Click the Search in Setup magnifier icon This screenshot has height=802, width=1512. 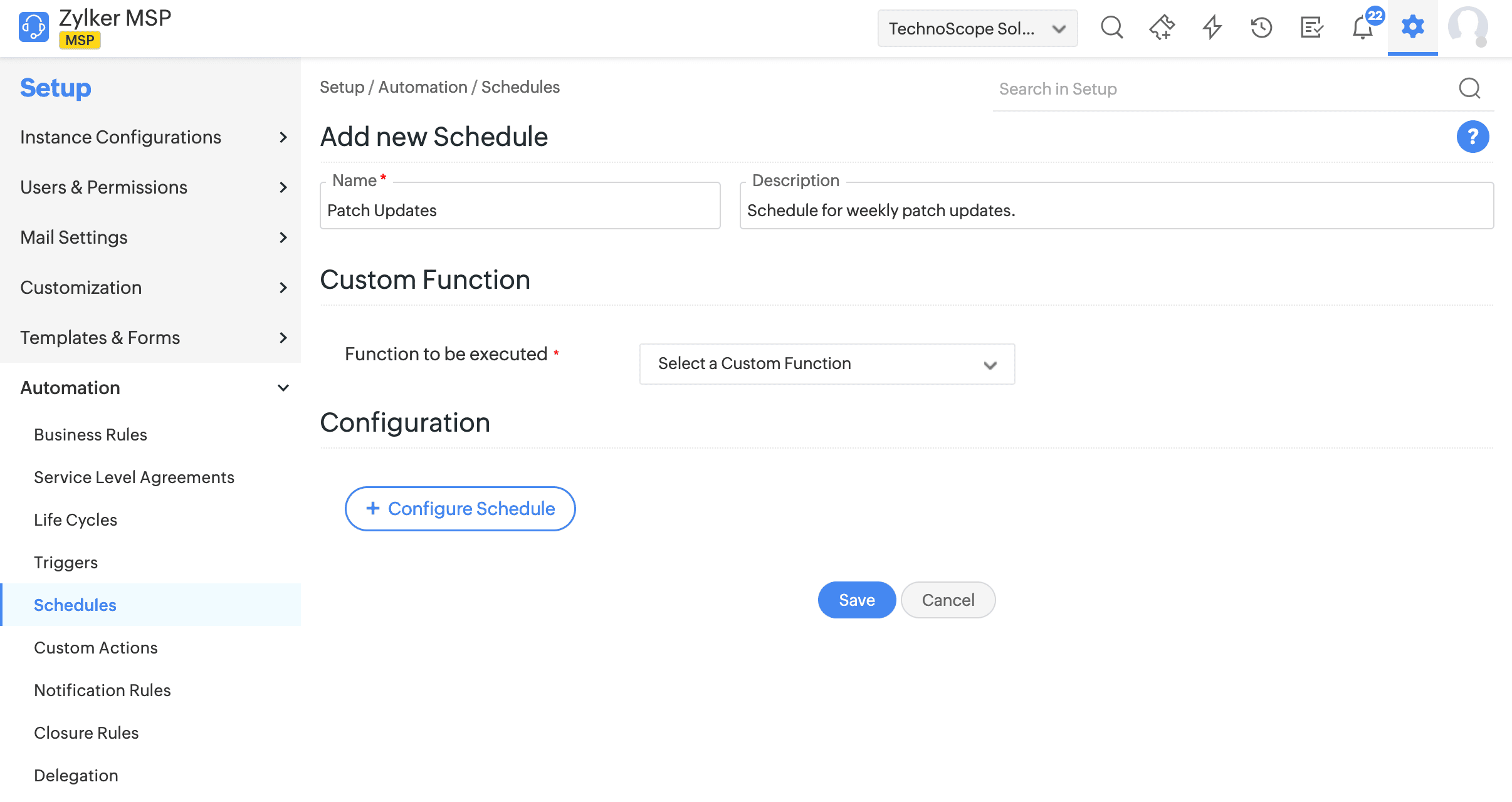pos(1469,88)
